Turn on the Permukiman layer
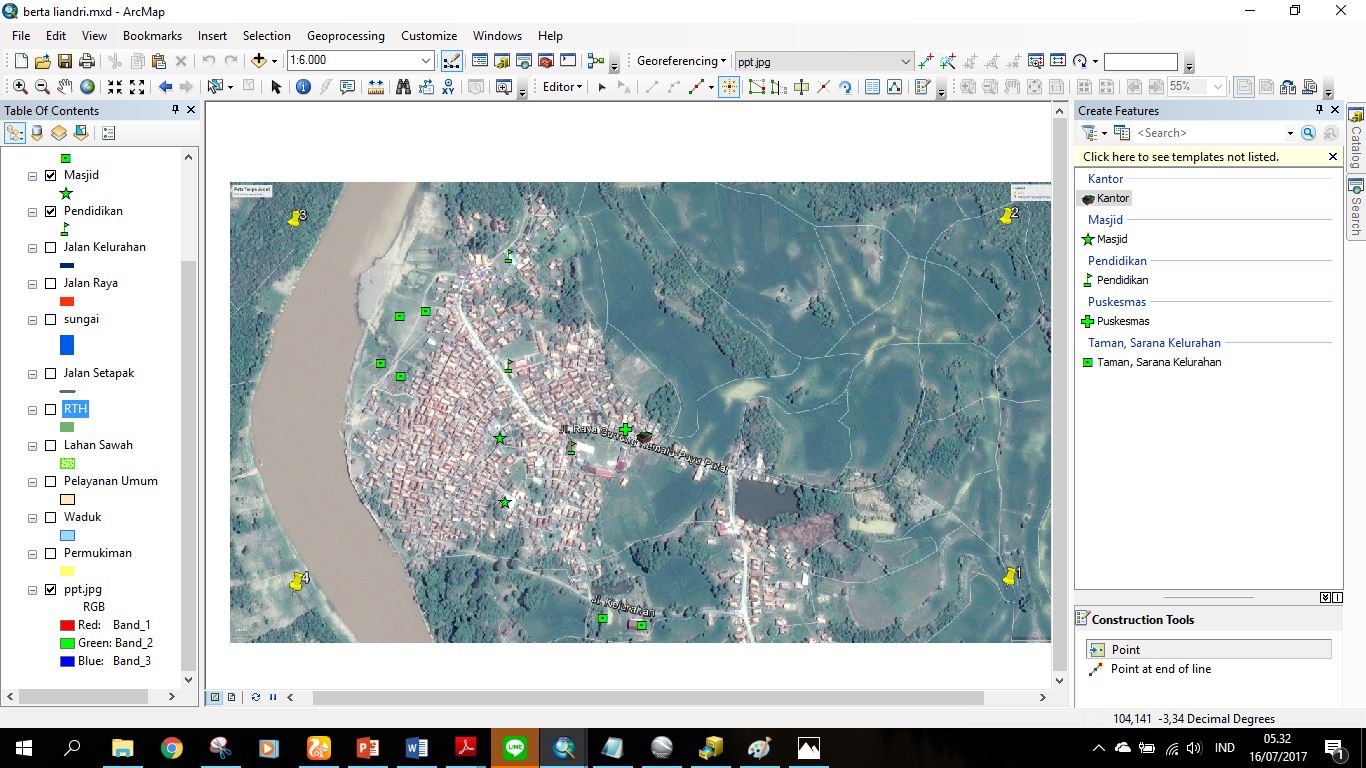Viewport: 1366px width, 768px height. coord(50,553)
